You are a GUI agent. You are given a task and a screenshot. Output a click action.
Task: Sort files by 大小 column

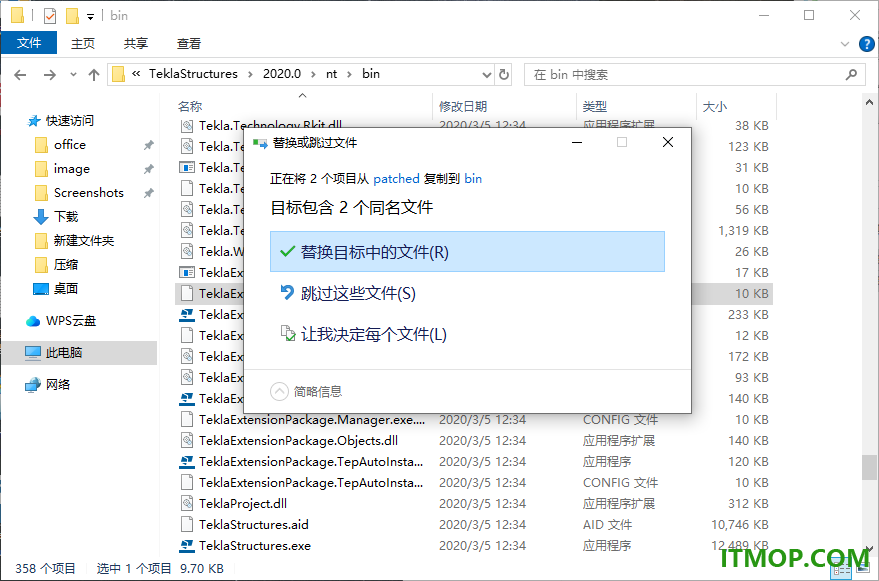click(715, 107)
